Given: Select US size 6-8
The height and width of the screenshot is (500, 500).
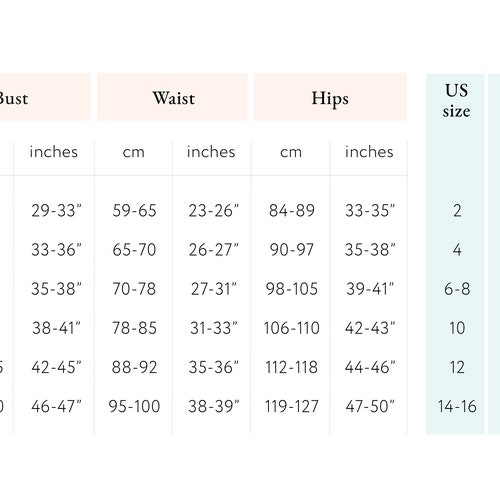Looking at the screenshot, I should 457,289.
